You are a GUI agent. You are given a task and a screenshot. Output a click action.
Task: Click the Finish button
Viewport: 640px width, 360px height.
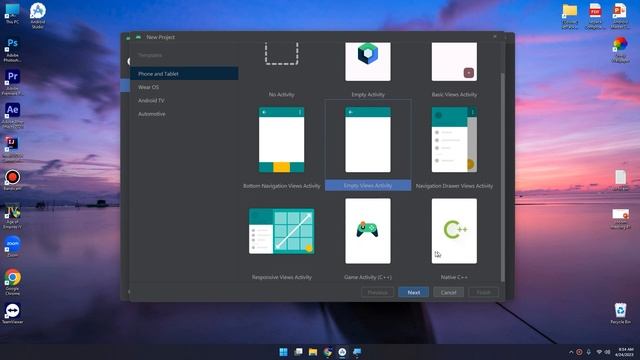pos(484,292)
